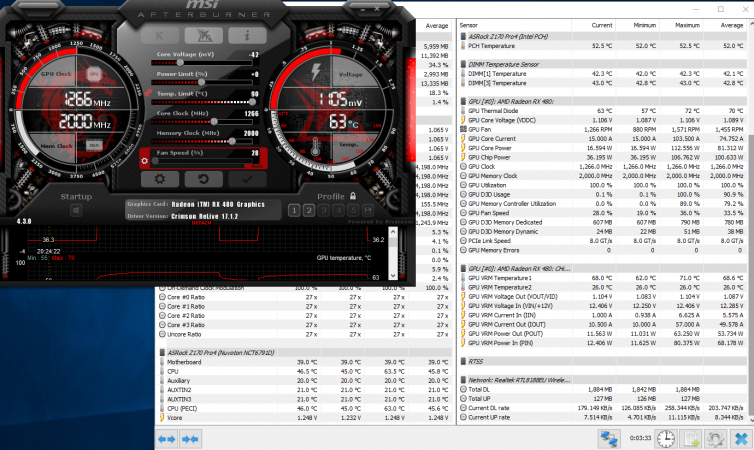The image size is (754, 450).
Task: Click the Maximum column header
Action: click(x=687, y=24)
